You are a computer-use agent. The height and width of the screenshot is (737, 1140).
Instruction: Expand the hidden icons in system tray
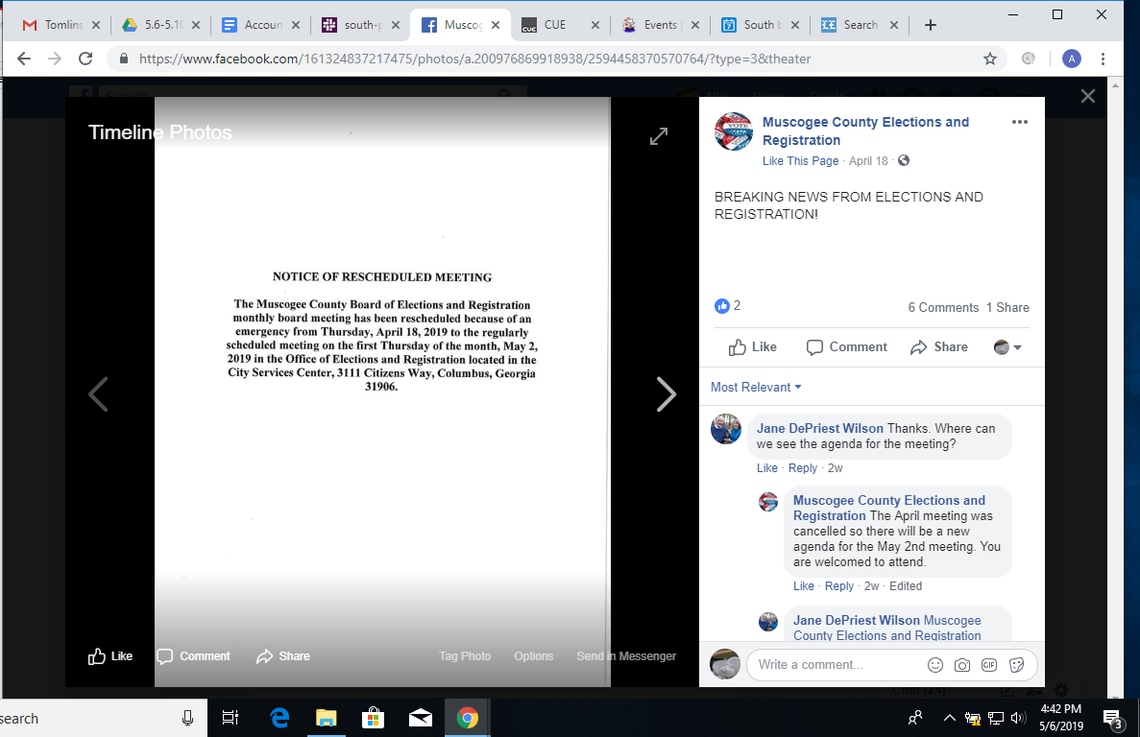click(948, 717)
